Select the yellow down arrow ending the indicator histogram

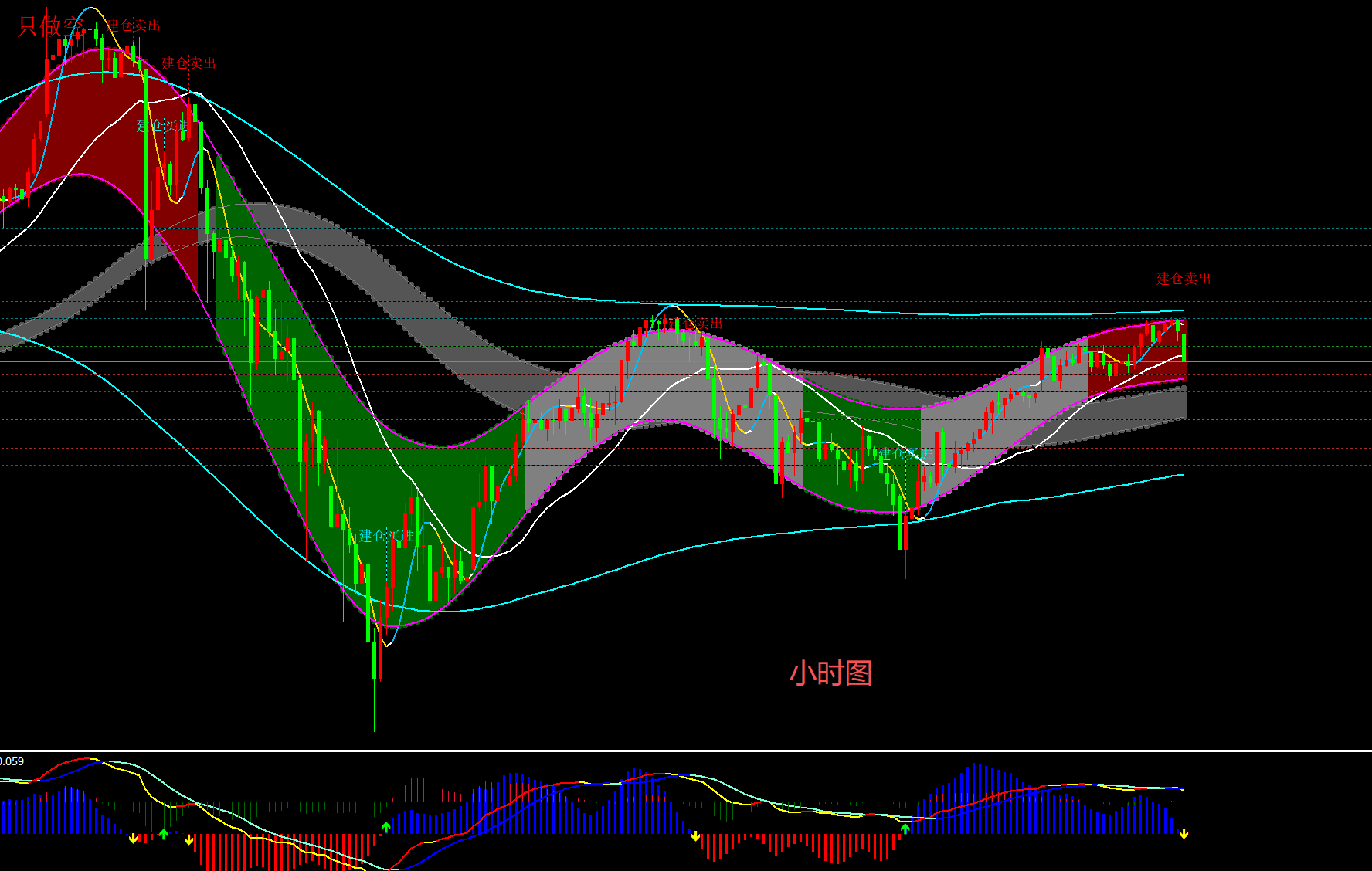pos(1184,834)
